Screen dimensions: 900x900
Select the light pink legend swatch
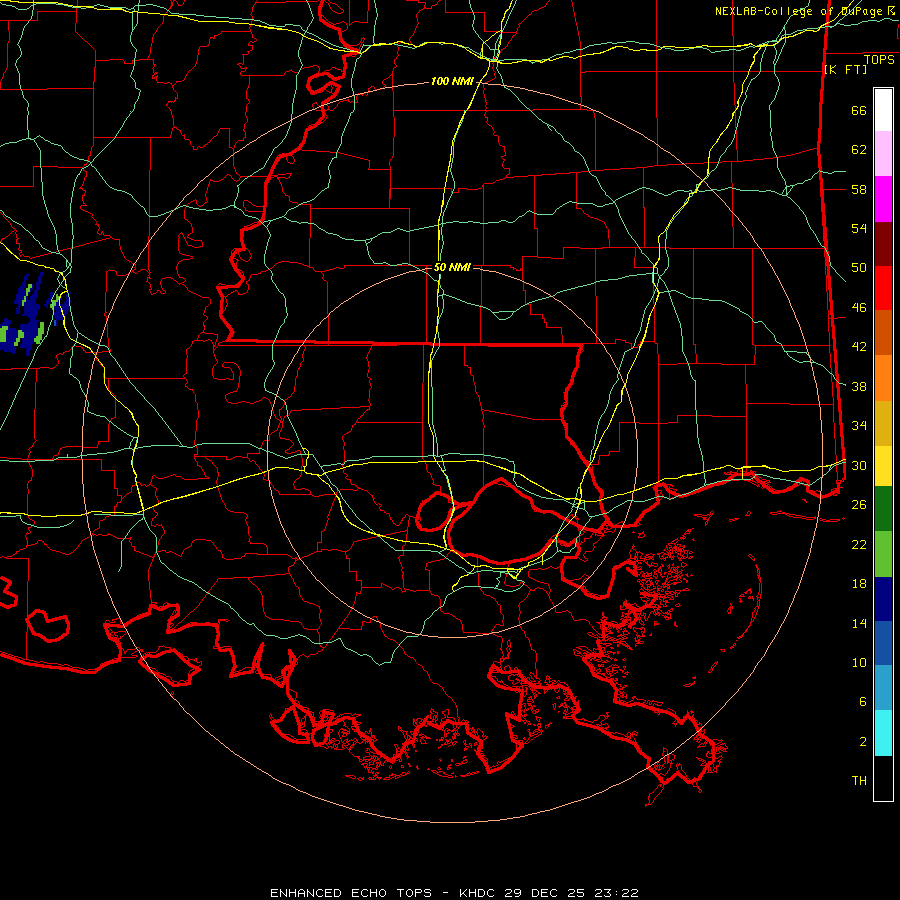pos(883,154)
